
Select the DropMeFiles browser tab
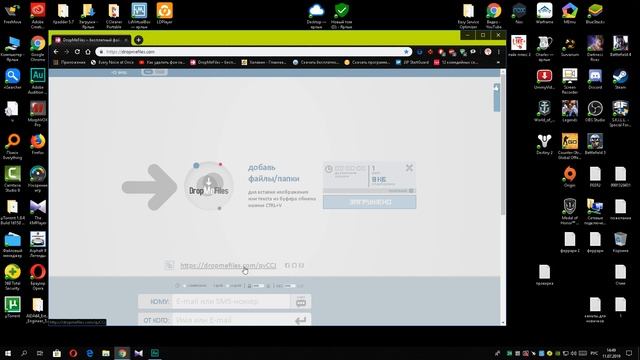pyautogui.click(x=90, y=40)
